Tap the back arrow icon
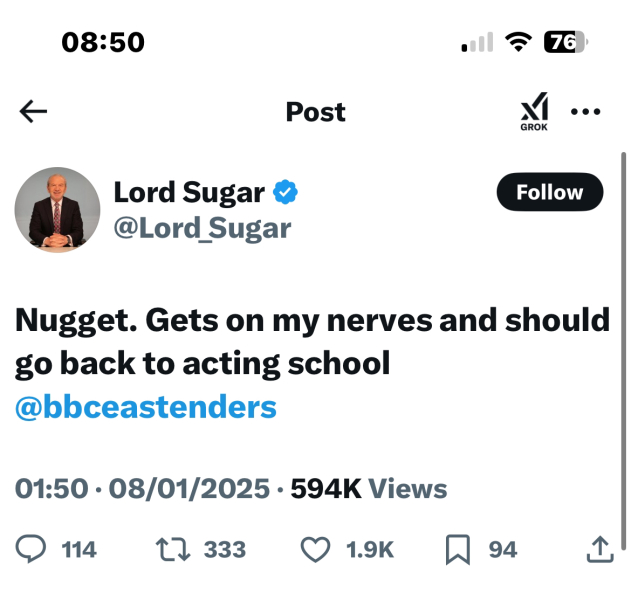 34,112
